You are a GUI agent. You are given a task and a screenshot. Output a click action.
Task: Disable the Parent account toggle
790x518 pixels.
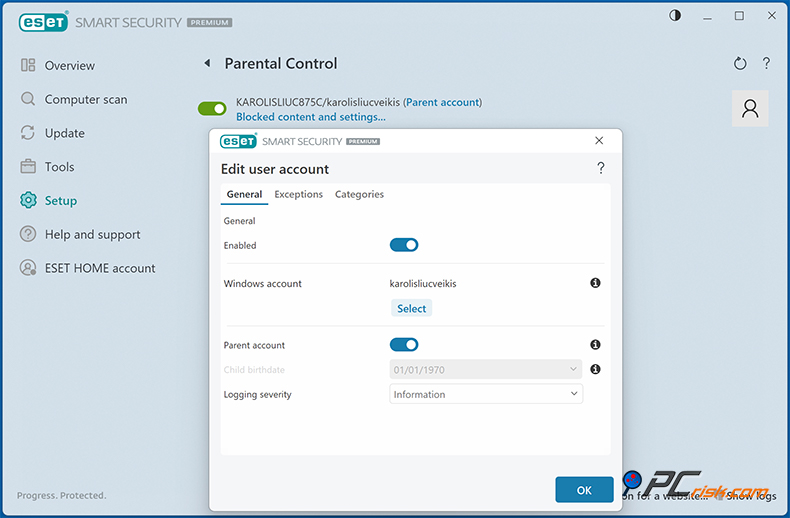pos(404,345)
